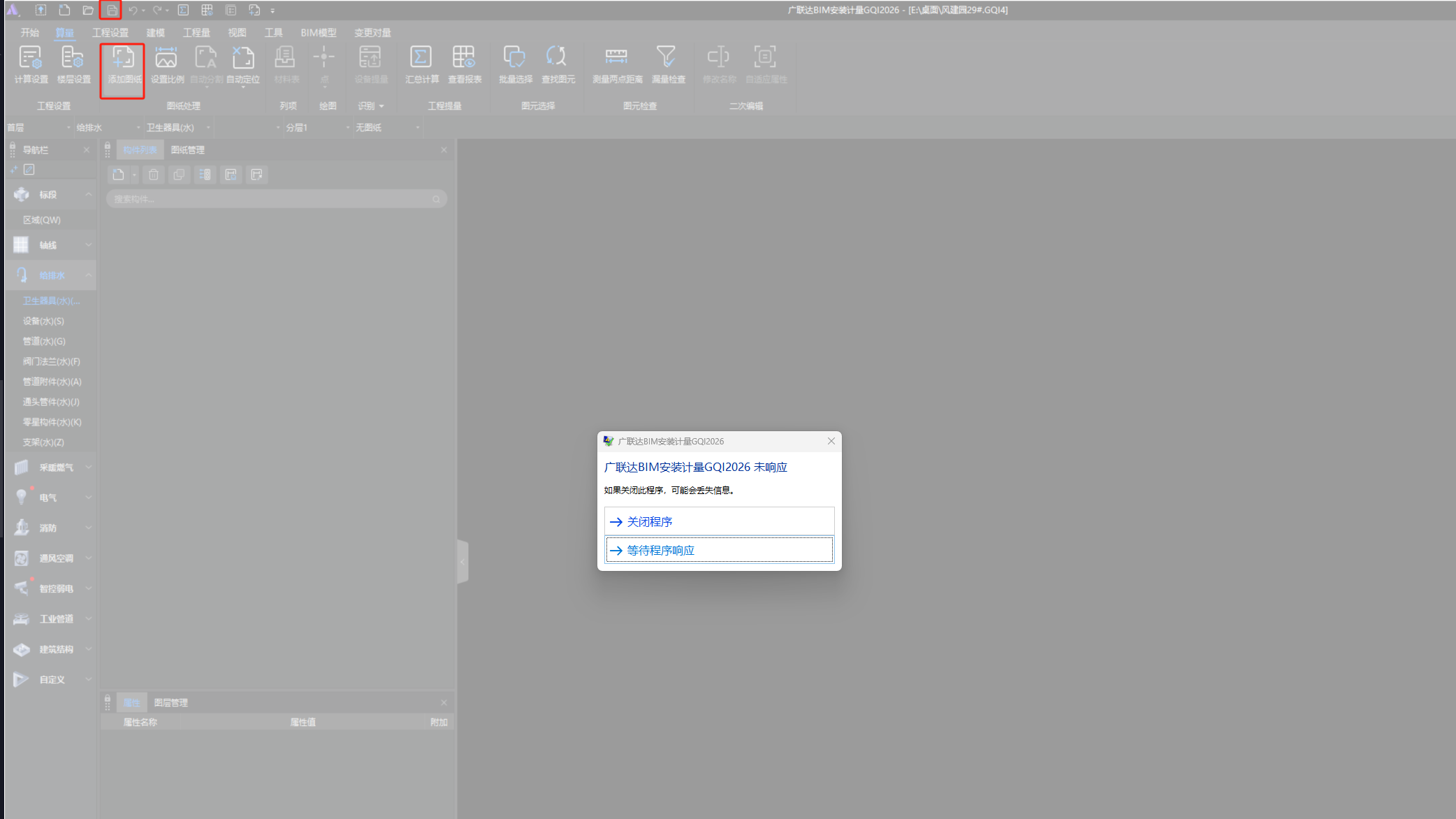Close the 导航栏 panel

coord(87,150)
